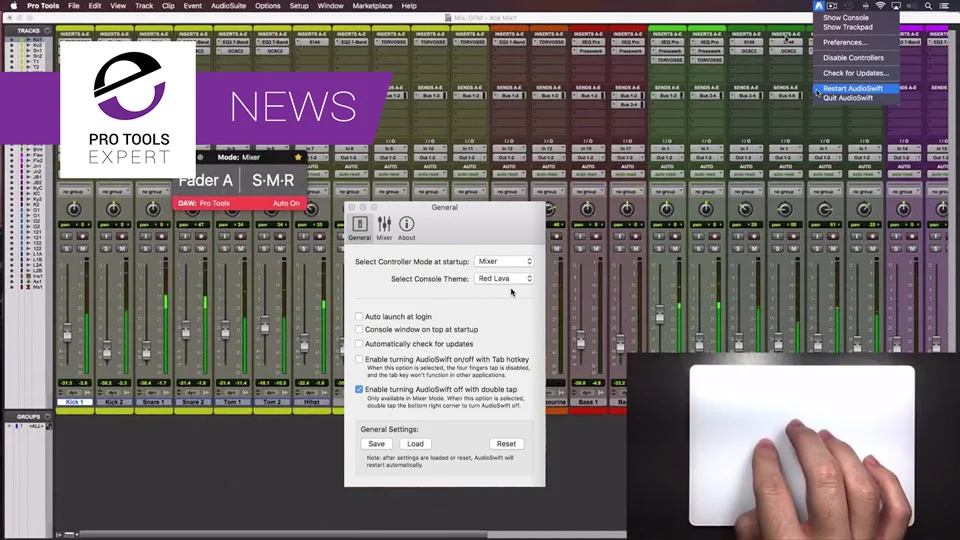Mute the Snare 1 track
960x540 pixels.
click(162, 249)
